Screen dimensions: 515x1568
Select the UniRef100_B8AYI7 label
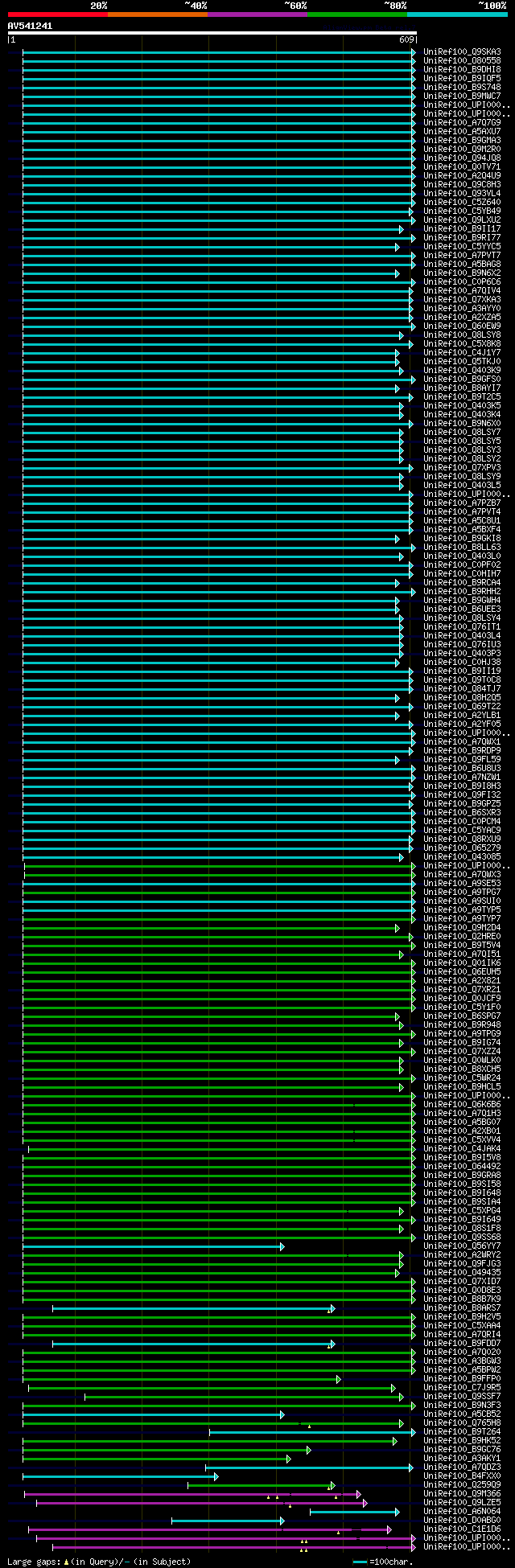pyautogui.click(x=462, y=388)
